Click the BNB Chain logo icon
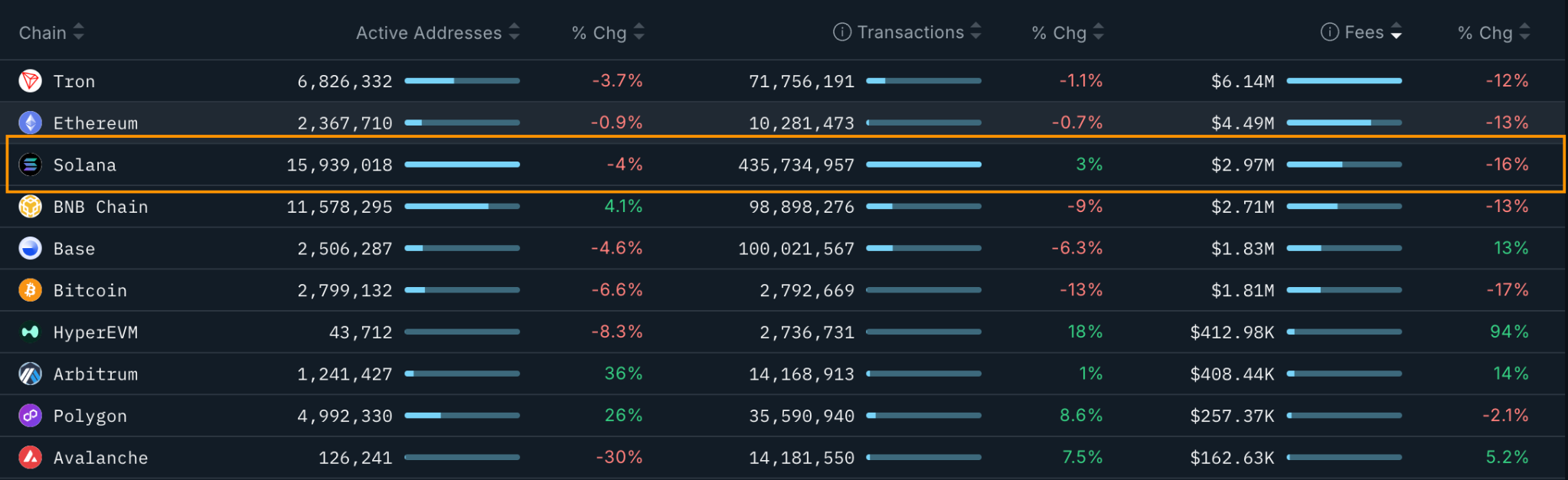 coord(30,207)
